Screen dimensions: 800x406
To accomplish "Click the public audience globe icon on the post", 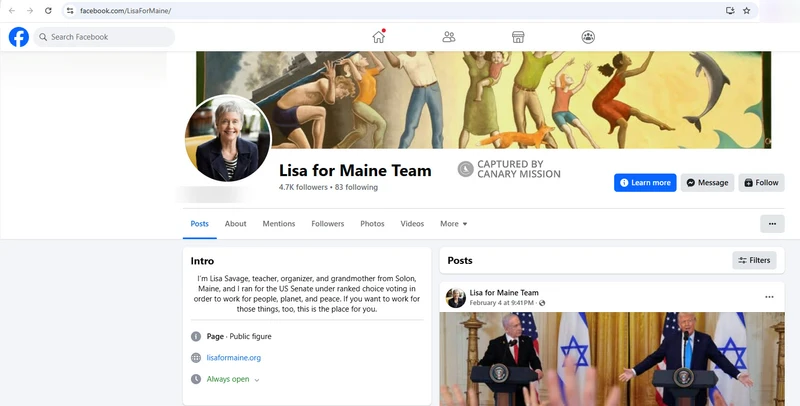I will pos(542,303).
